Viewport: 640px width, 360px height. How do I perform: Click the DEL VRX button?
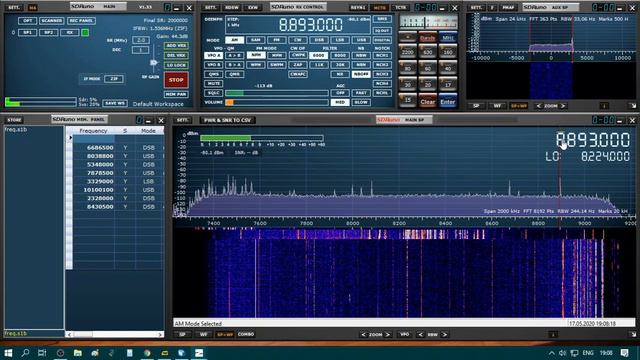tap(176, 55)
